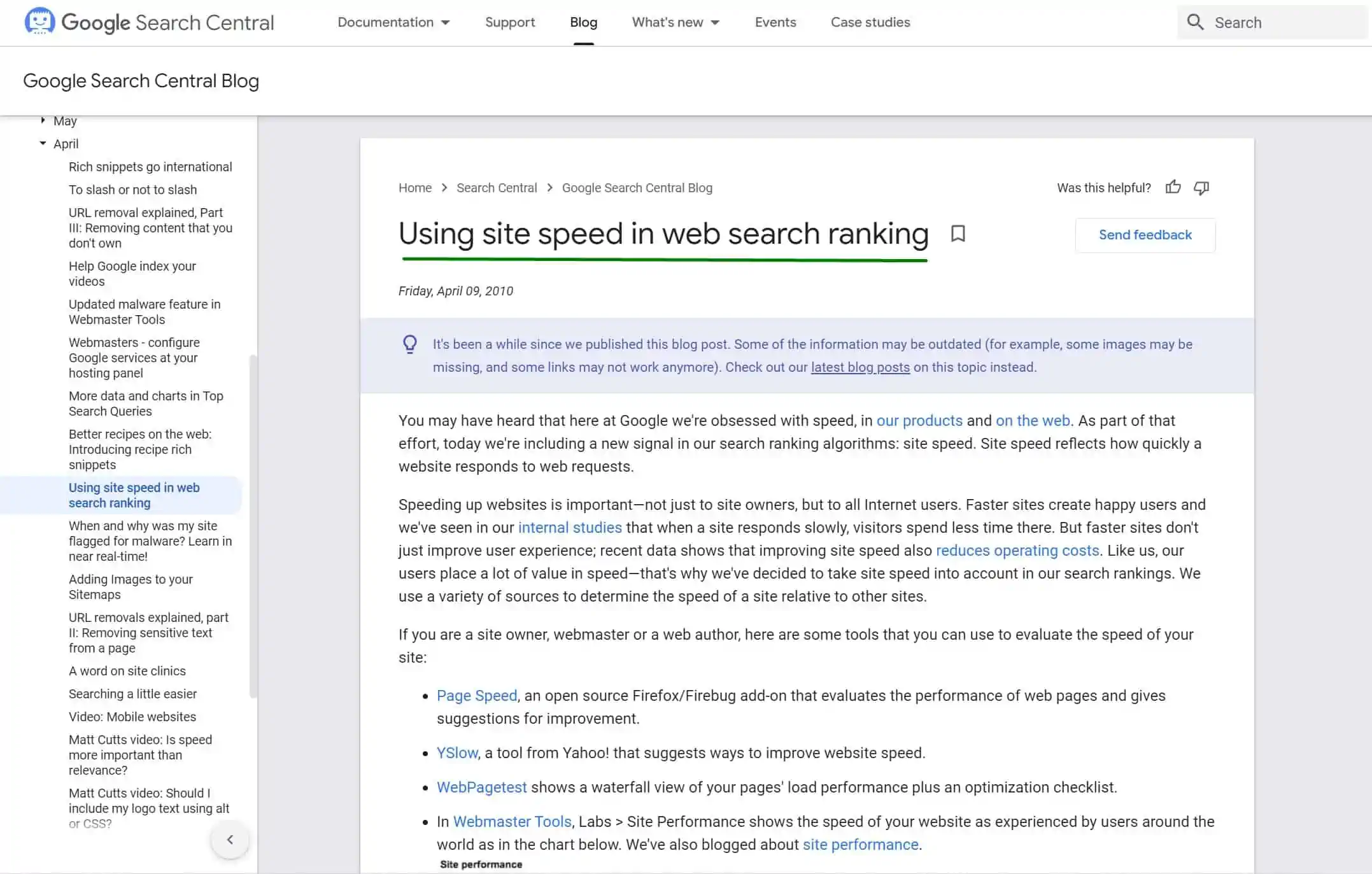Open the 'on the web' link
This screenshot has height=874, width=1372.
tap(1033, 421)
